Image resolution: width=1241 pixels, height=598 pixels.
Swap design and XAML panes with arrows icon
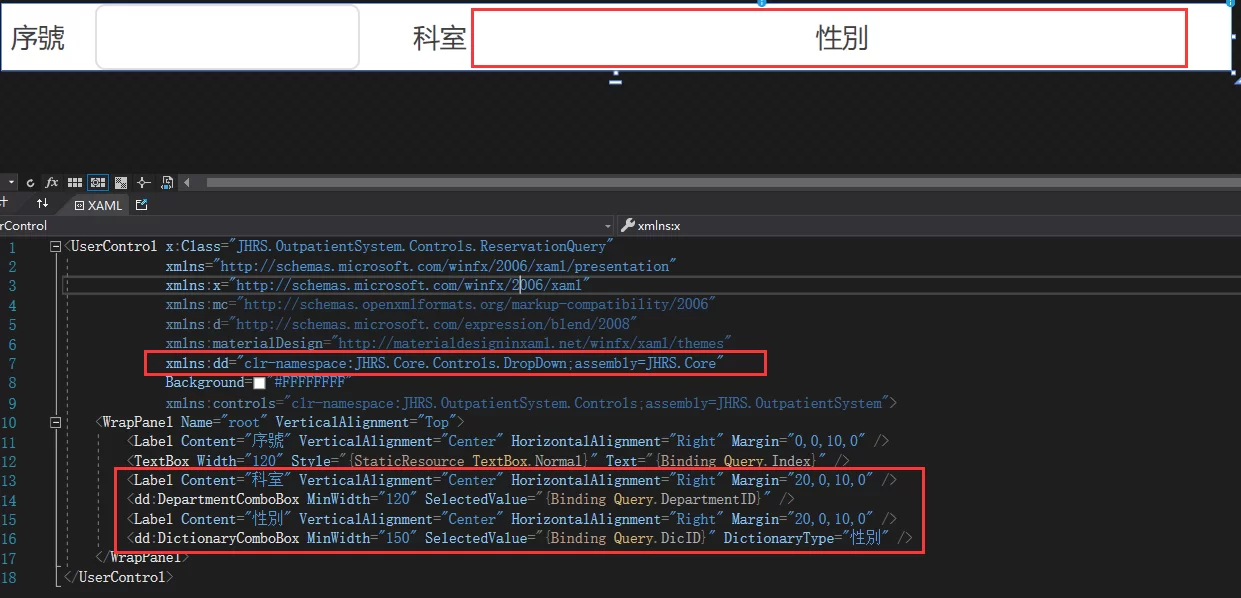[x=41, y=203]
